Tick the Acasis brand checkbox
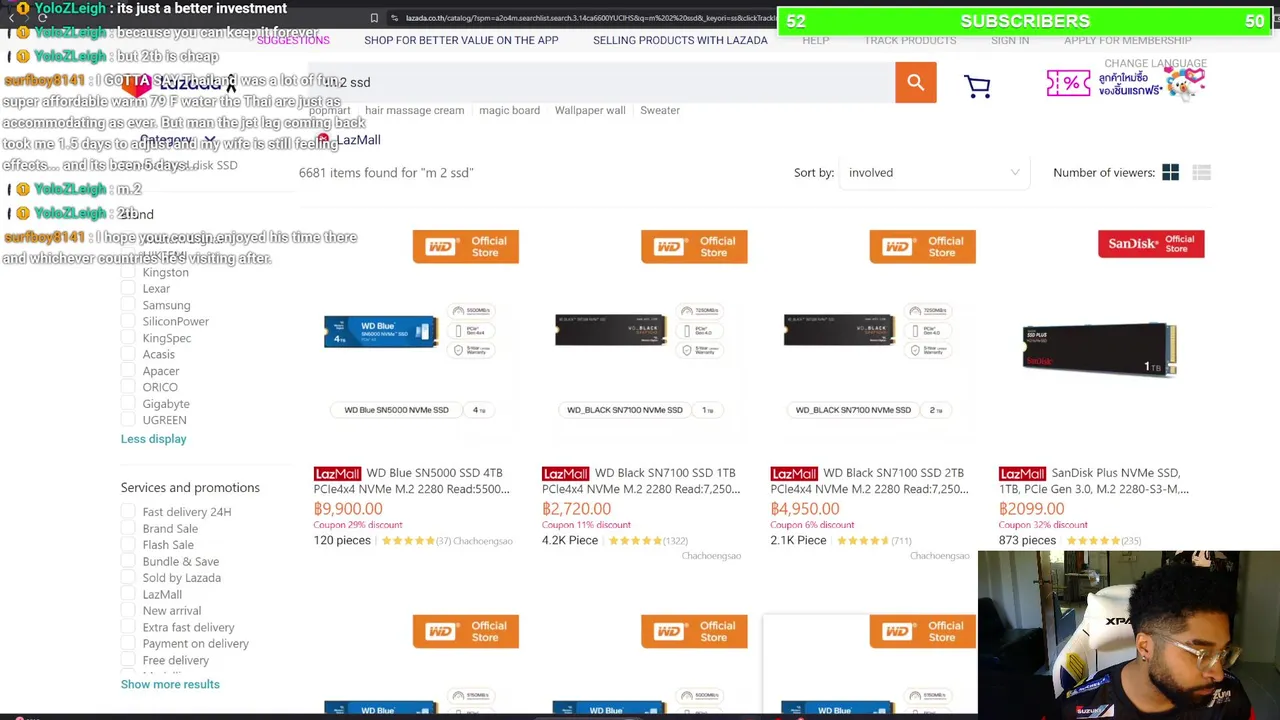1280x720 pixels. coord(128,355)
